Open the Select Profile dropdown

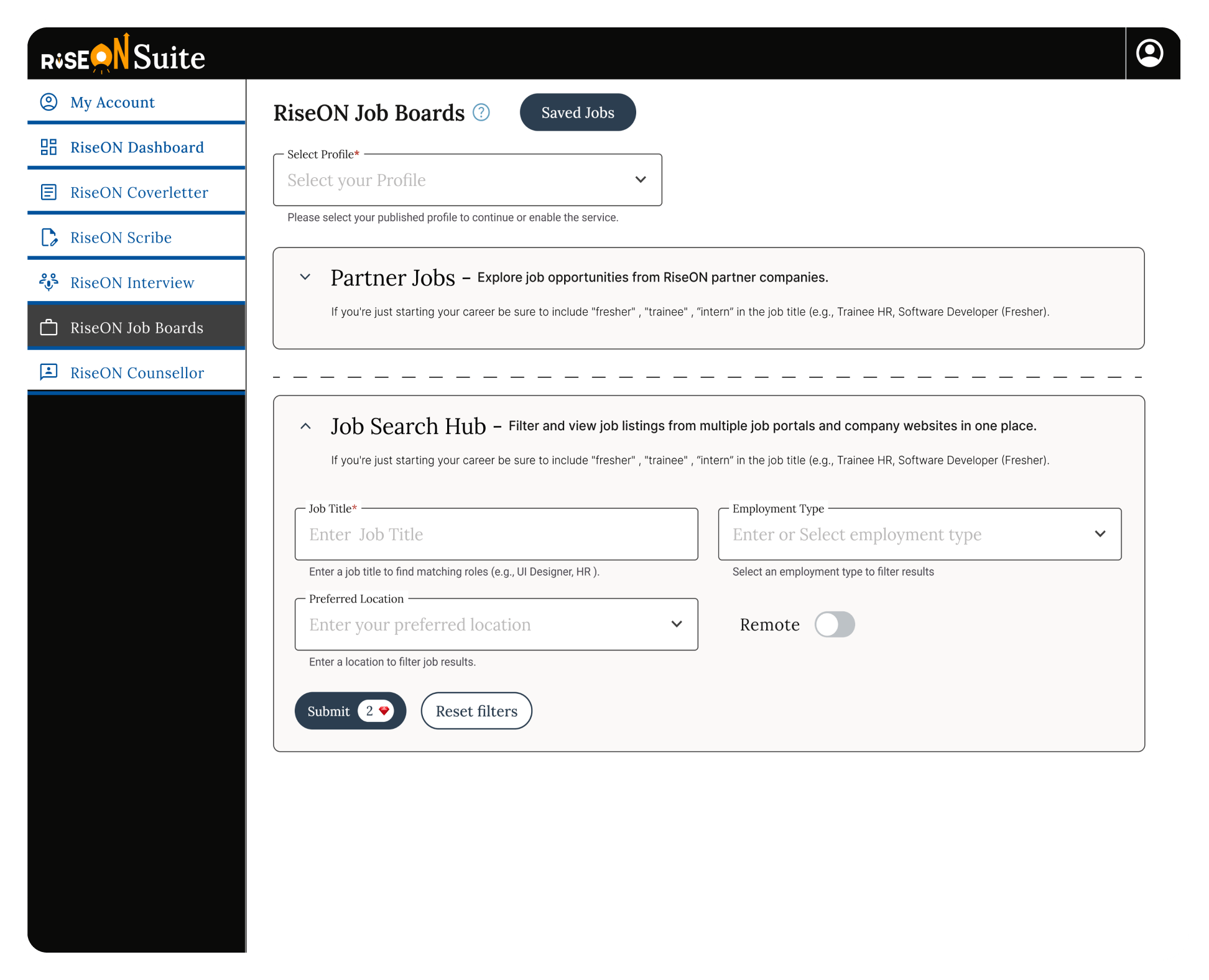[x=641, y=180]
